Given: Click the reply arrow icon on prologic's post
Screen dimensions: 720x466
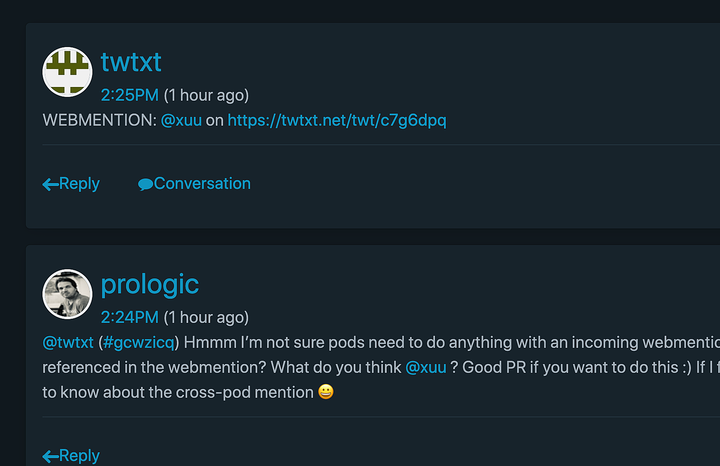Looking at the screenshot, I should click(x=50, y=456).
